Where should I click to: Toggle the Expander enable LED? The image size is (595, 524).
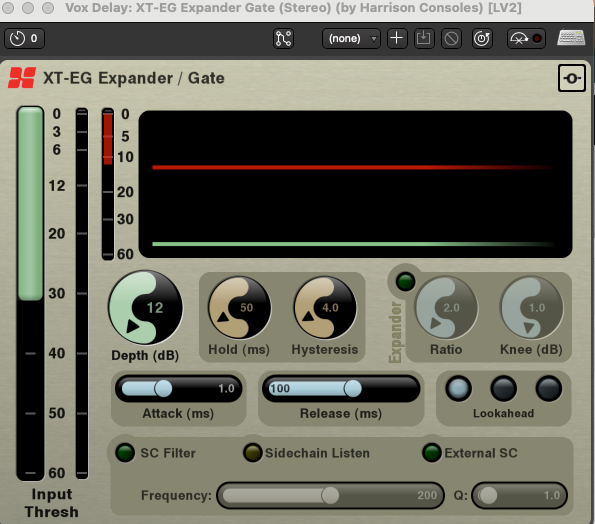[405, 282]
